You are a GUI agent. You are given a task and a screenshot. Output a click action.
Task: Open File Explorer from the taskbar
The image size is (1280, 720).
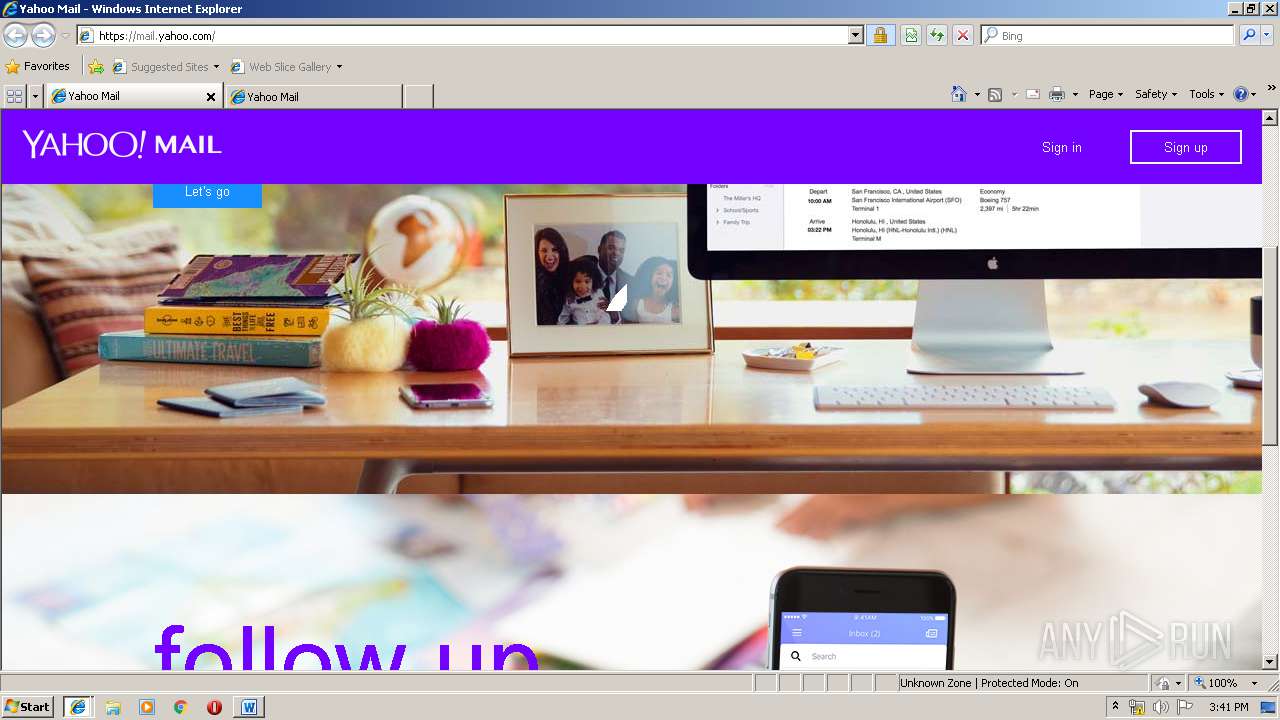pyautogui.click(x=113, y=707)
